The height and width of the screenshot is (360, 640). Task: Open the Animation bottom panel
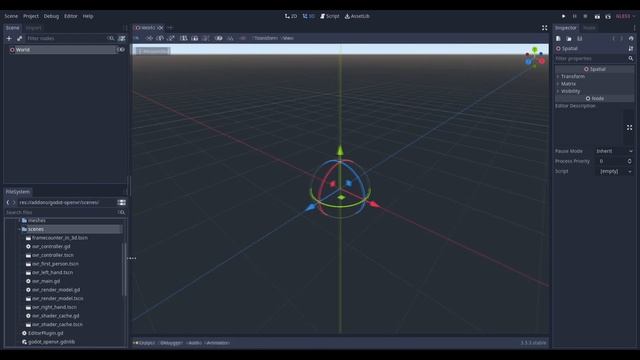coord(218,343)
